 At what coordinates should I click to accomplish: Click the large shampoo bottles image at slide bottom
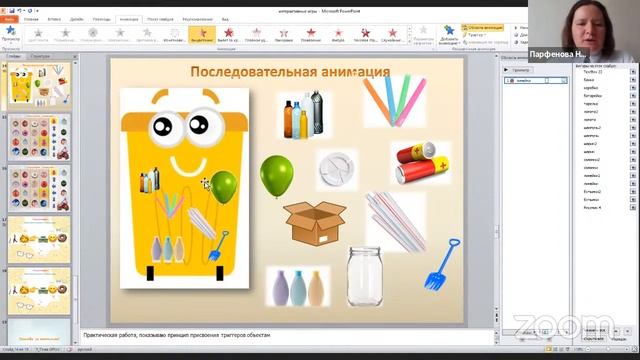(298, 287)
